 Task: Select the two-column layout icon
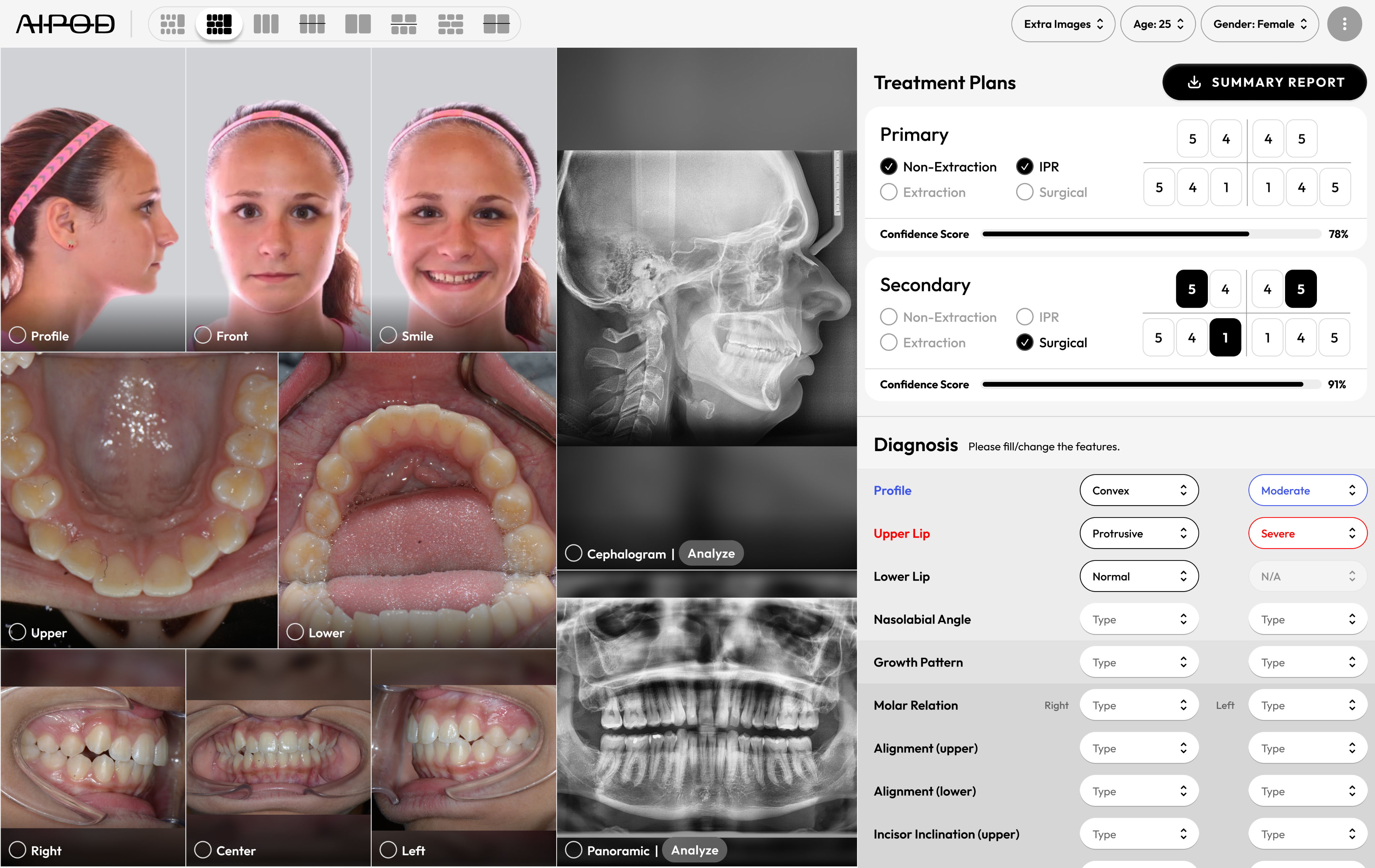click(358, 24)
